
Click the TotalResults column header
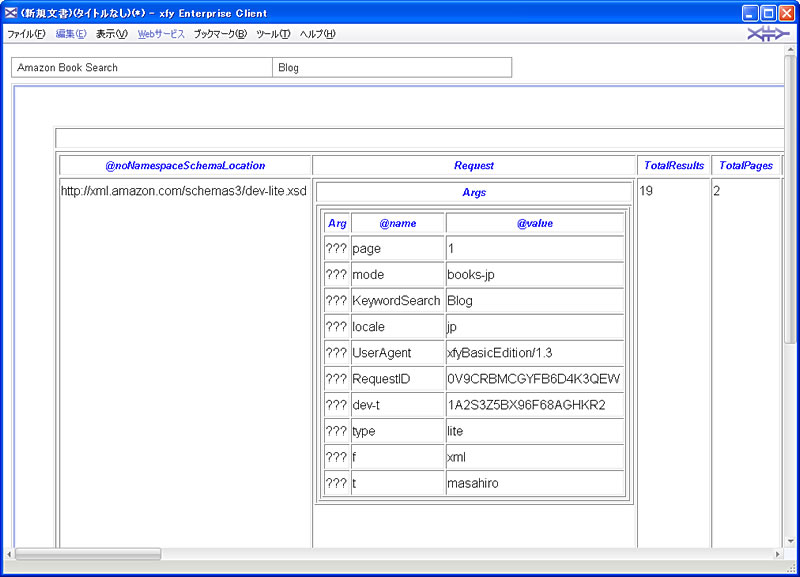point(673,166)
